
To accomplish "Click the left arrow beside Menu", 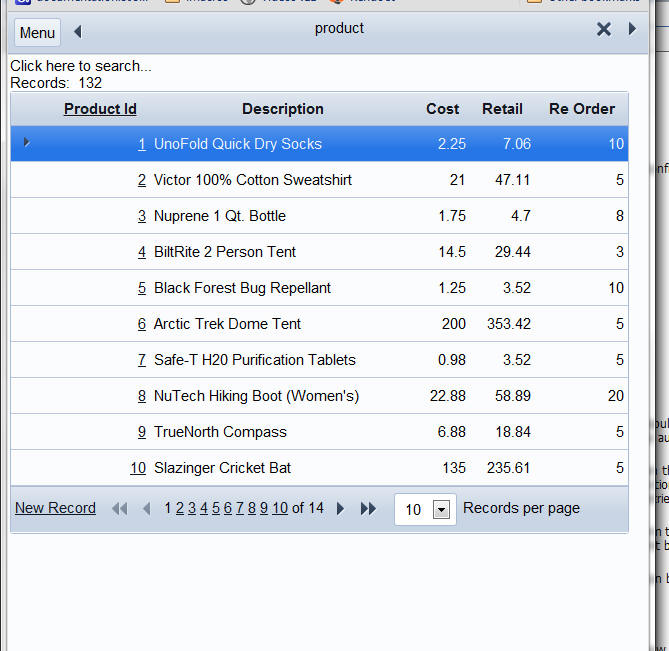I will (x=78, y=32).
